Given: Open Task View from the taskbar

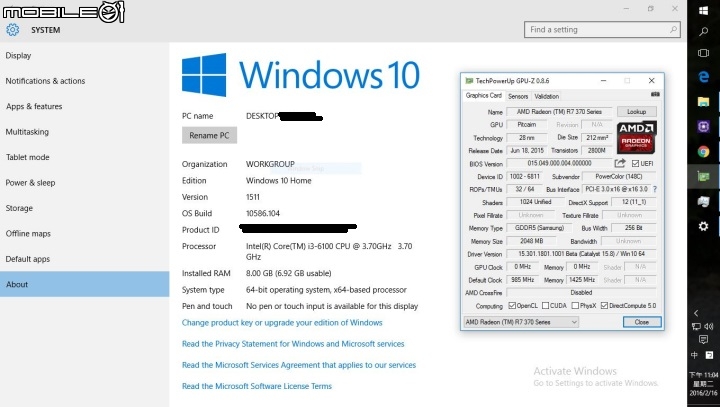Looking at the screenshot, I should click(x=703, y=53).
